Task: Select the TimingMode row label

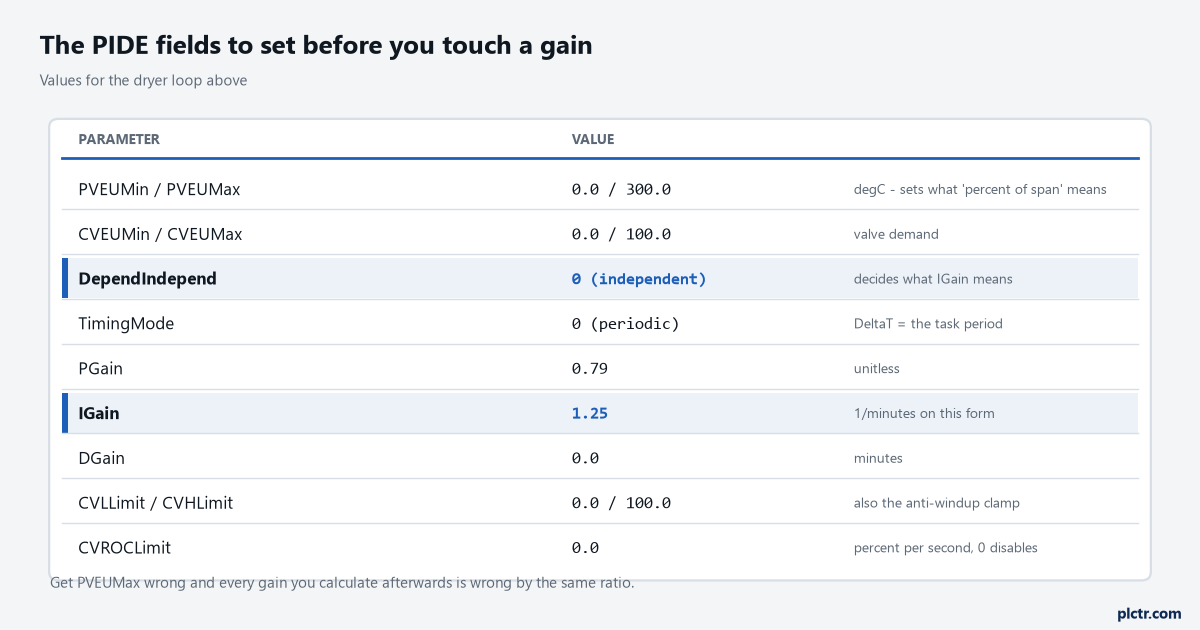Action: 126,324
